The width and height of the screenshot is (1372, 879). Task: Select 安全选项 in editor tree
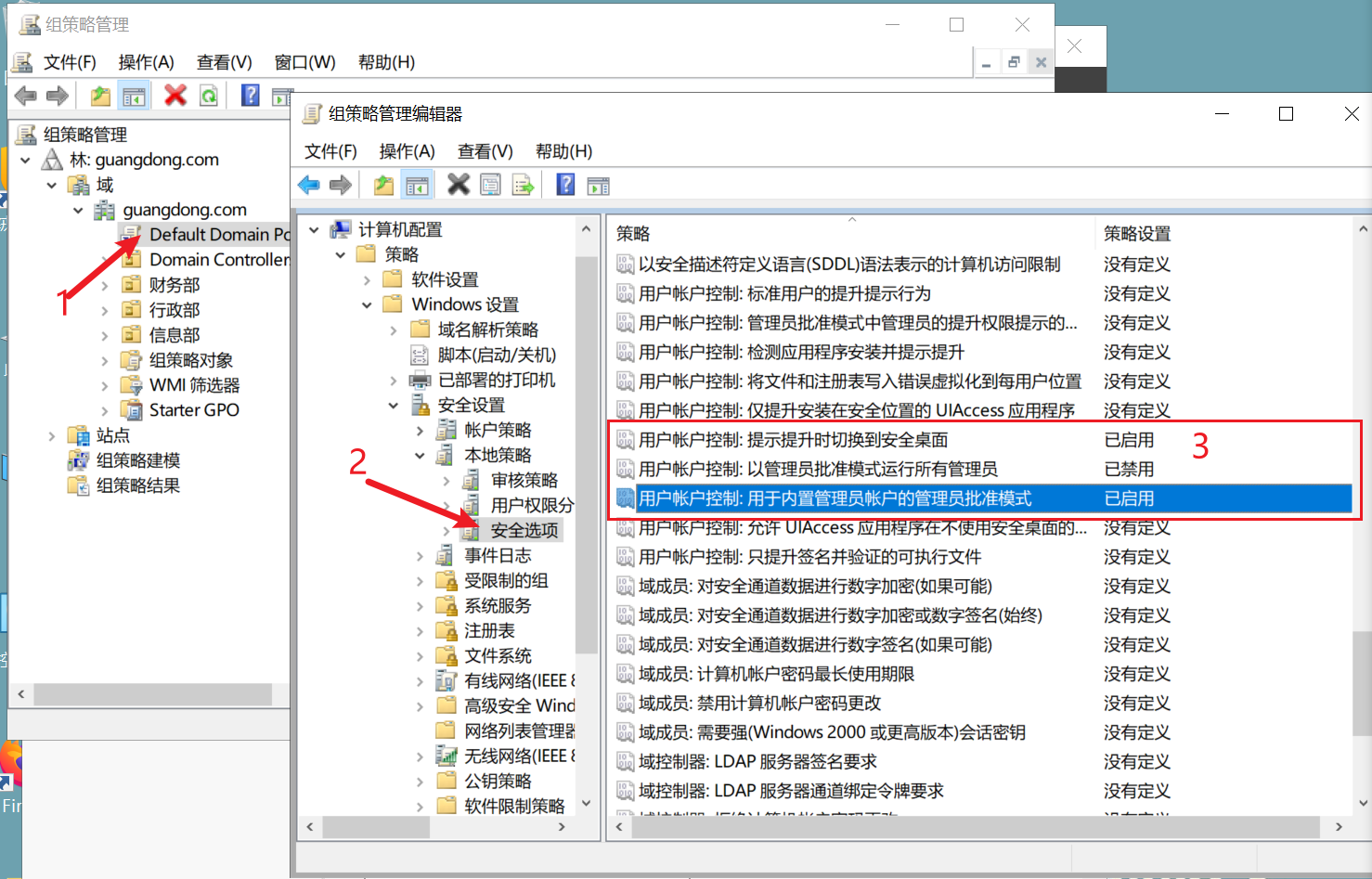(x=524, y=530)
